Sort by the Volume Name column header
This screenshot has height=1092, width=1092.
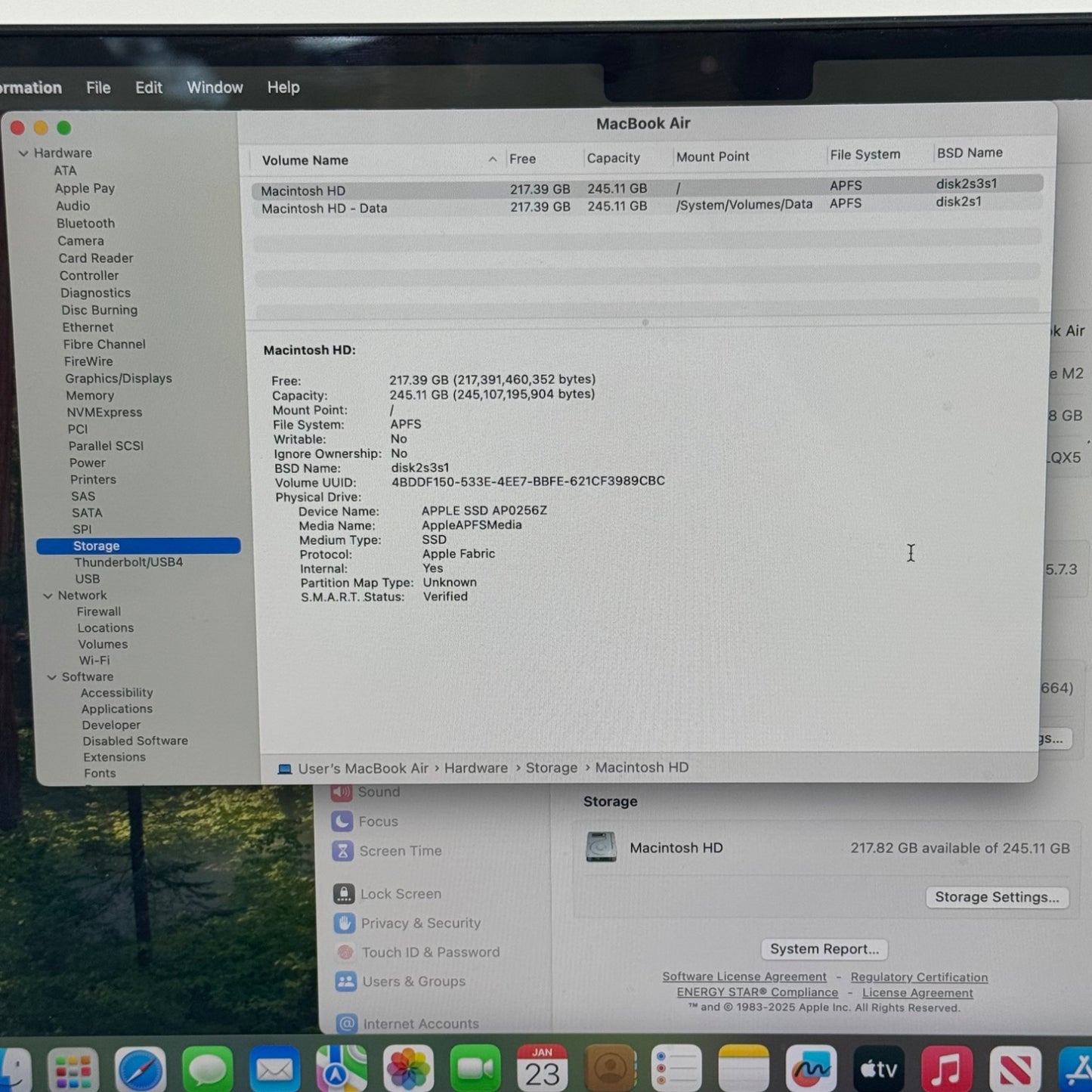coord(305,160)
